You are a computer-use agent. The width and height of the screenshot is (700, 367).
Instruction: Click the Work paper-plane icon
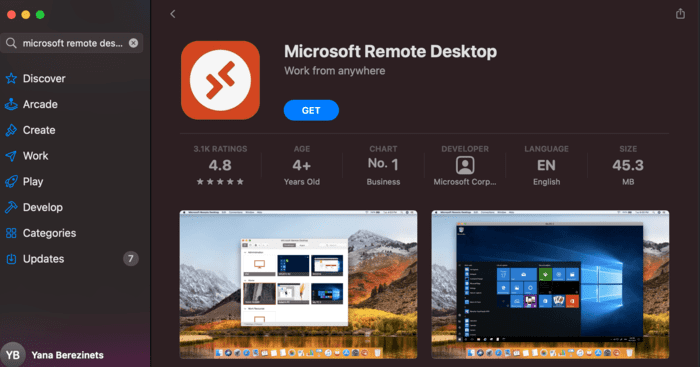[11, 156]
